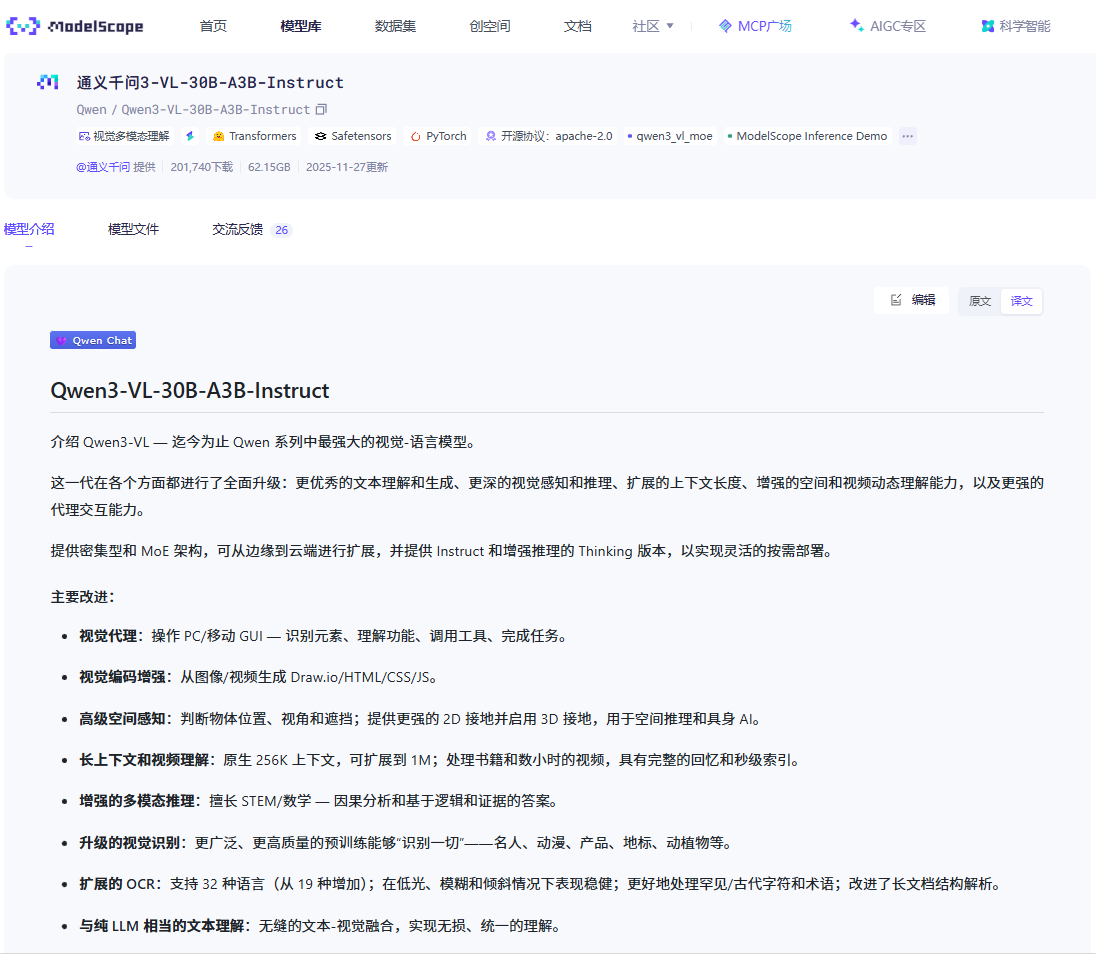Click the Qwen3-VL-30B-A3B-Instruct heading
1096x954 pixels.
[x=189, y=390]
